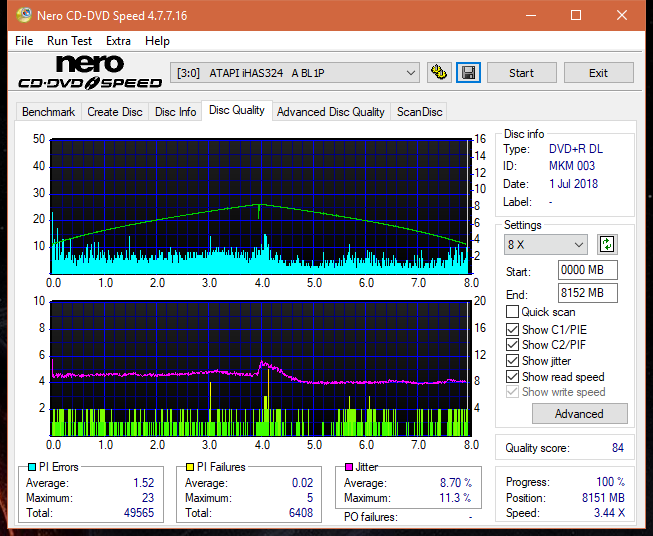
Task: Click the Advanced button in Settings
Action: tap(579, 413)
